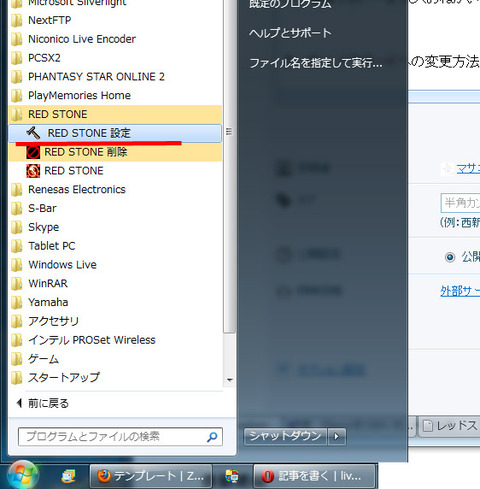Click the Skype folder icon
This screenshot has height=489, width=480.
click(16, 227)
